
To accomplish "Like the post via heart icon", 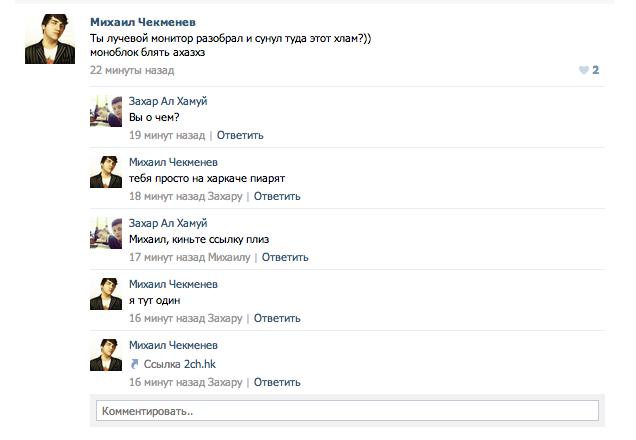I will [x=583, y=70].
